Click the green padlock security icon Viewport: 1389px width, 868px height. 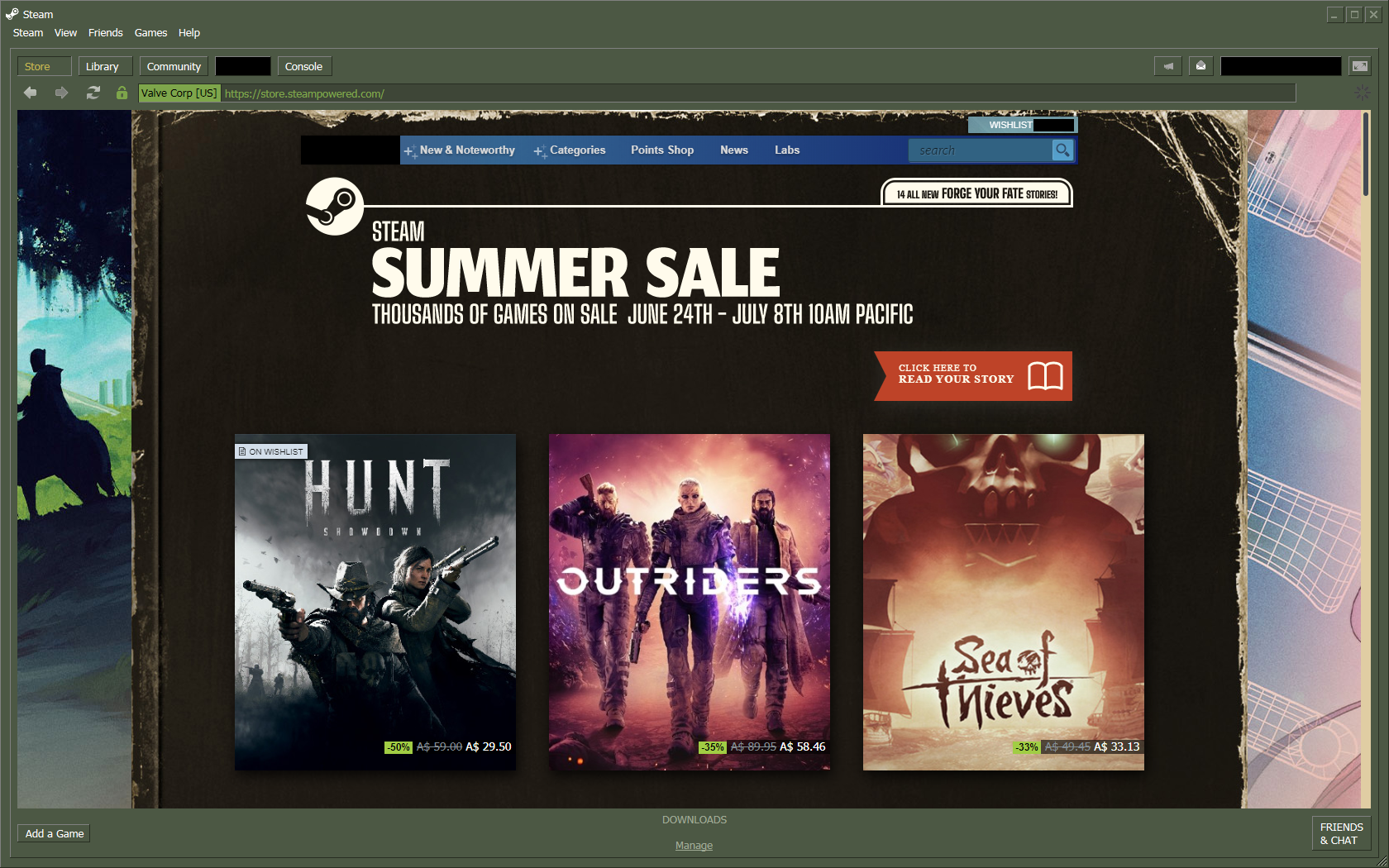coord(122,93)
